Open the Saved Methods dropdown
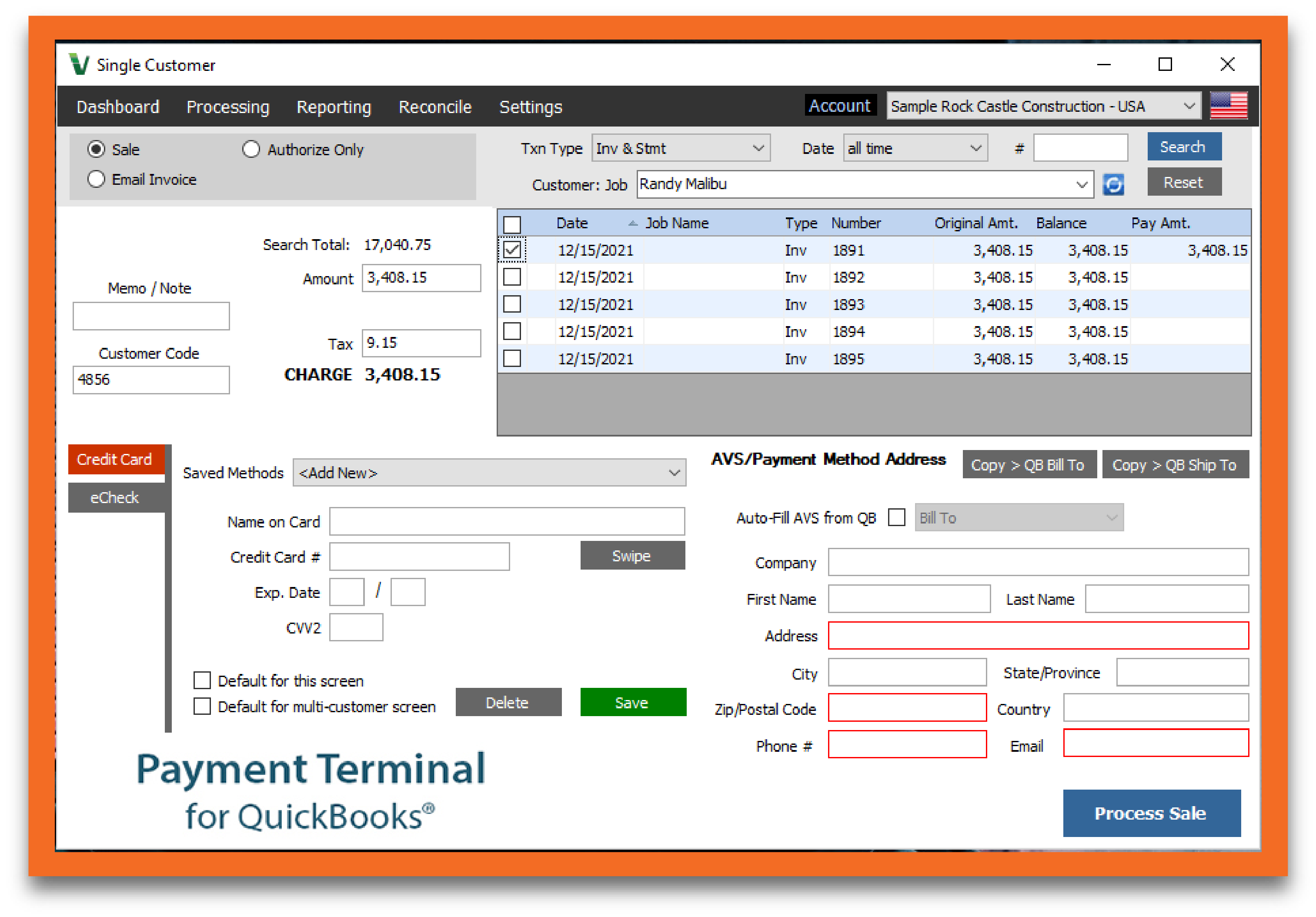This screenshot has width=1316, height=917. coord(489,473)
